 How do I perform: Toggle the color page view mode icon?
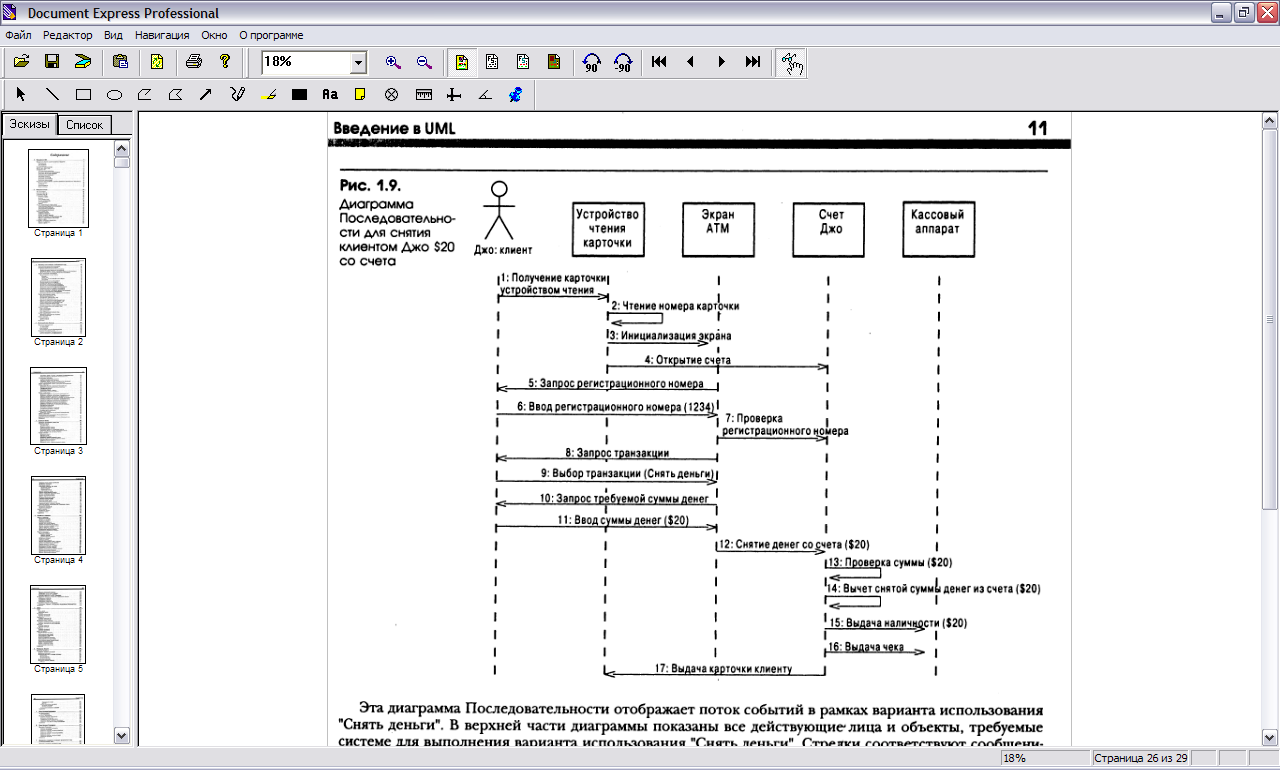[461, 62]
